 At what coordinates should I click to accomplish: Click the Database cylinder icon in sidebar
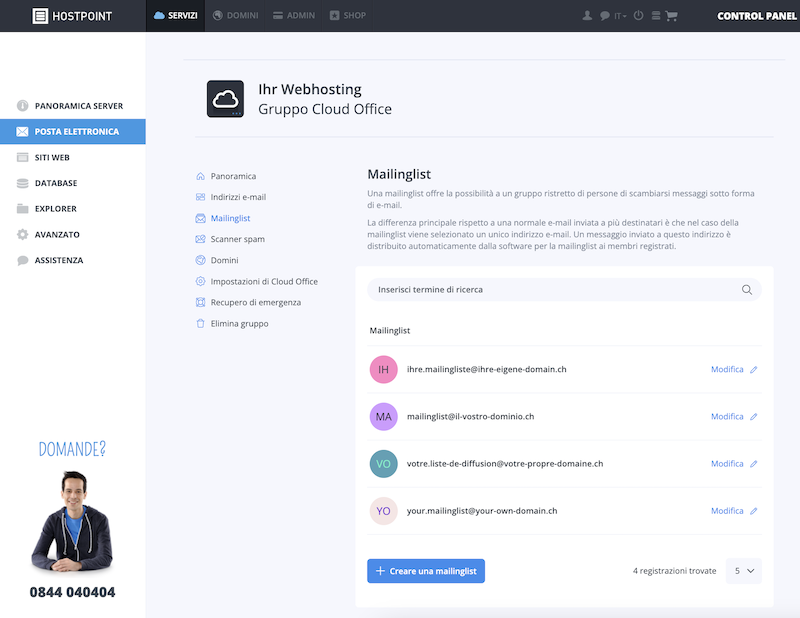(x=22, y=183)
